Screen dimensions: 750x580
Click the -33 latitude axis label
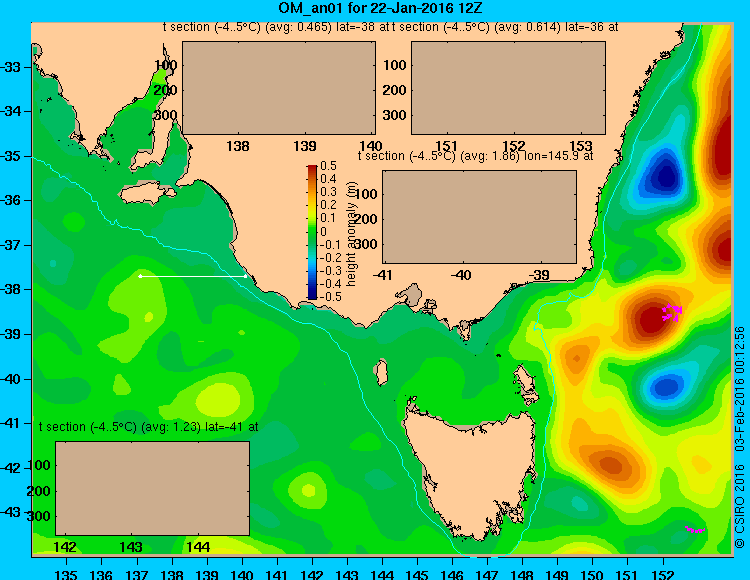11,67
